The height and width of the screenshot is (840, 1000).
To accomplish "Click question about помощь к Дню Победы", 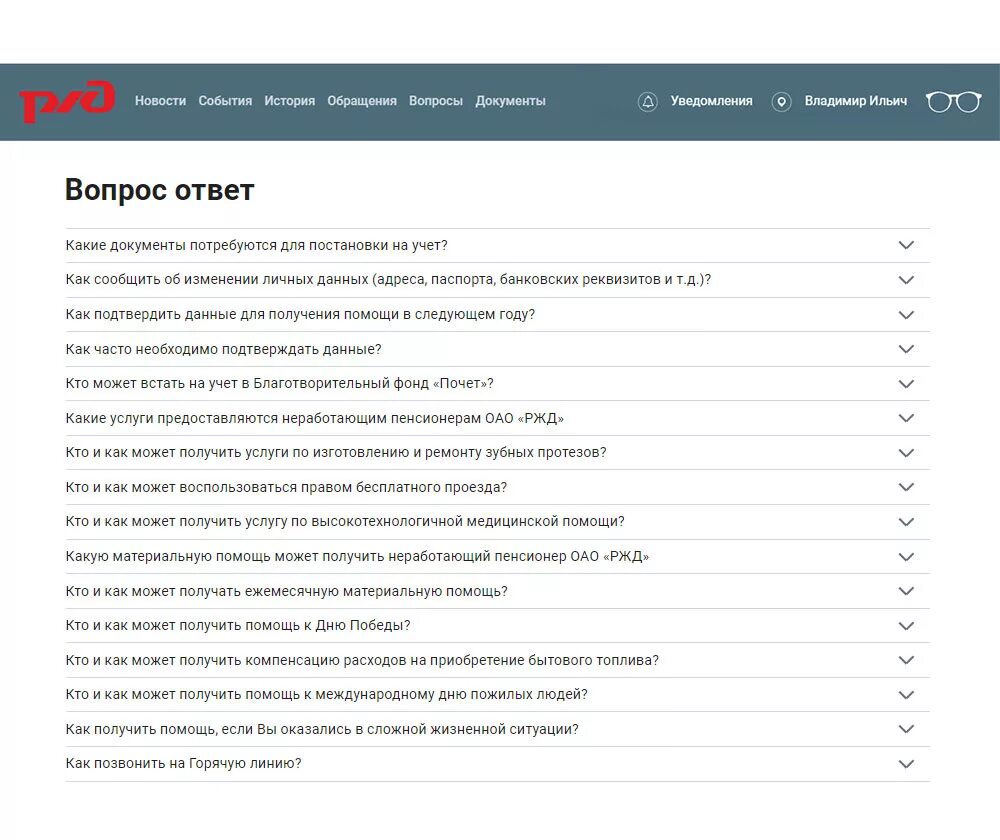I will pos(237,626).
